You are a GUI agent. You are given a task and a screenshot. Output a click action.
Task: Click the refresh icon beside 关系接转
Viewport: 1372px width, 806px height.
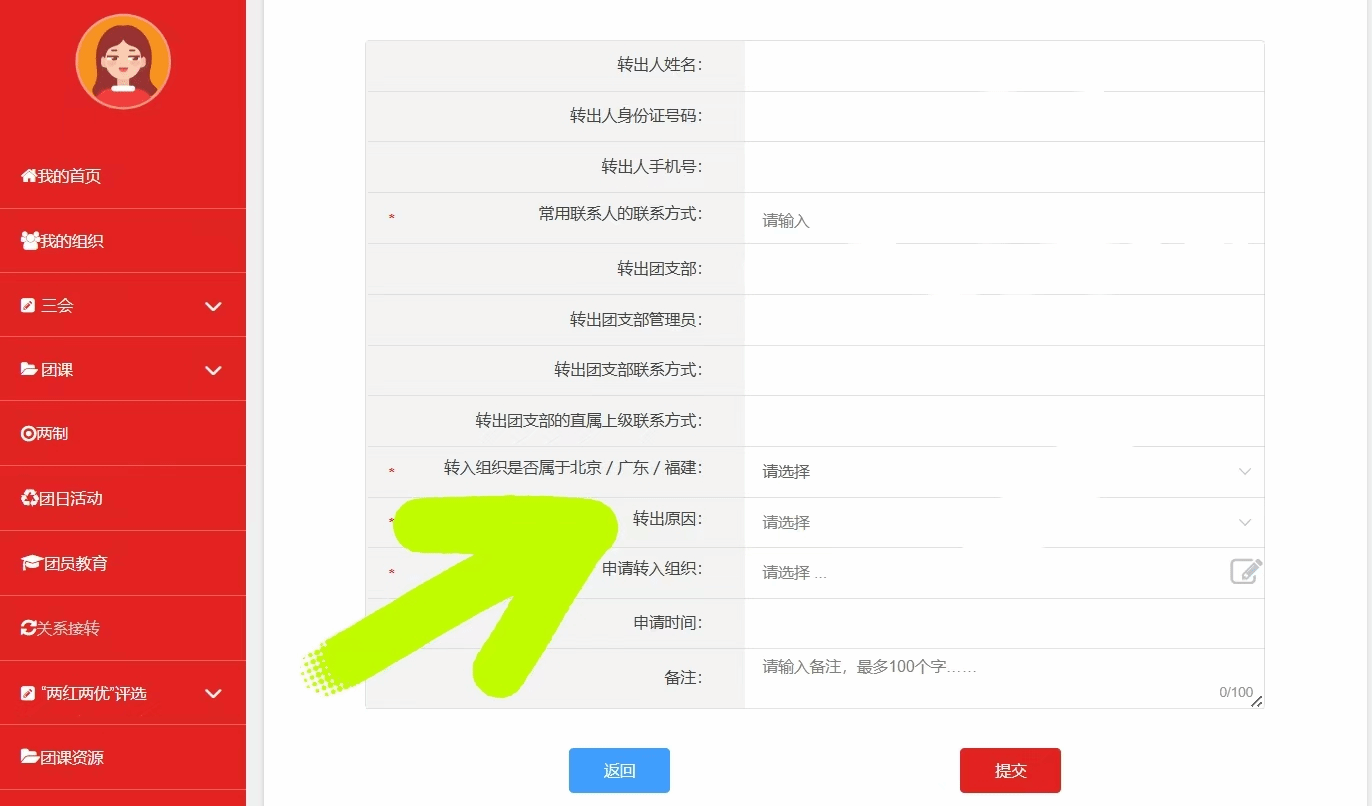29,628
